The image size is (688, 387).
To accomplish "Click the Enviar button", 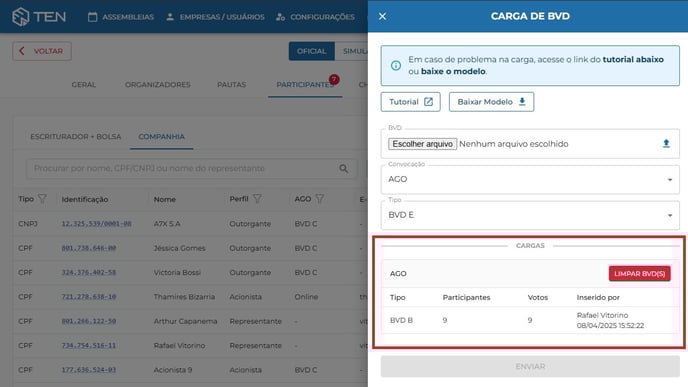I will [x=530, y=366].
